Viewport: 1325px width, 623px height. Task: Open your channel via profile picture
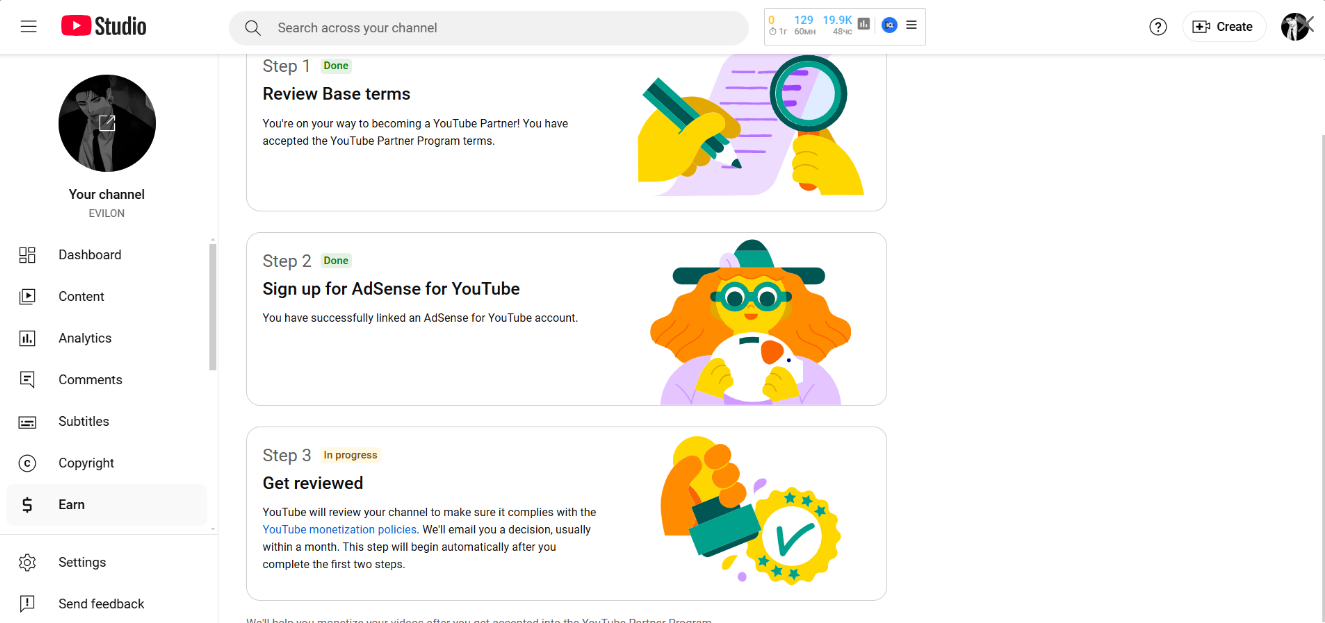pyautogui.click(x=107, y=123)
